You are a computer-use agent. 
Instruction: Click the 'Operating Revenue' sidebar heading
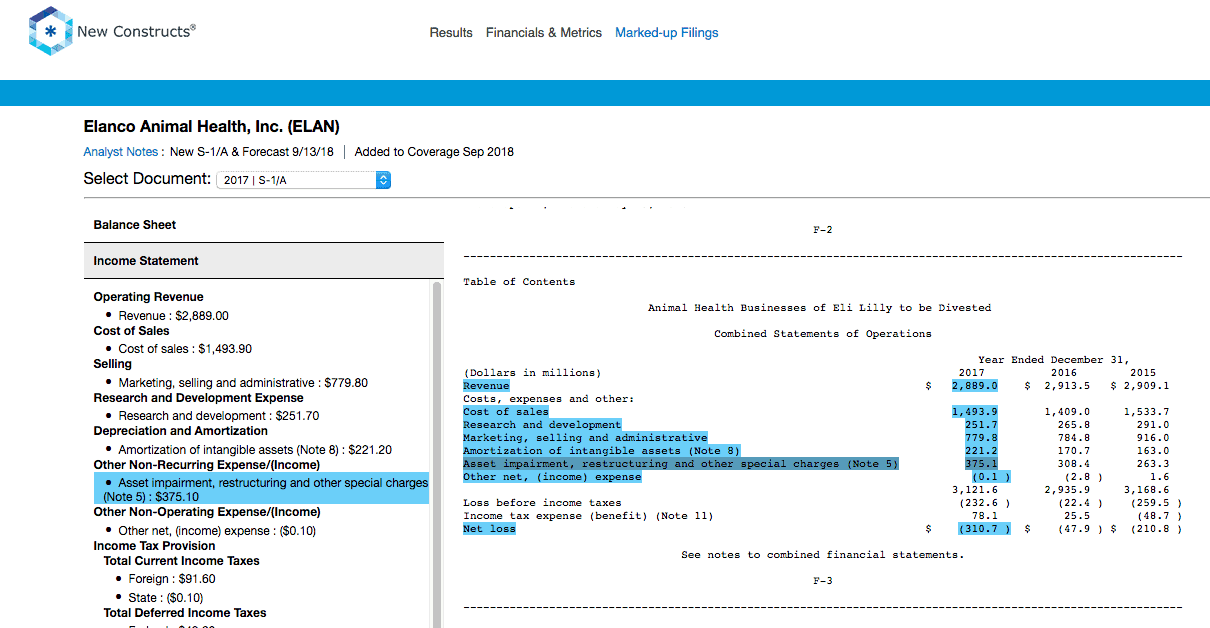pyautogui.click(x=148, y=297)
